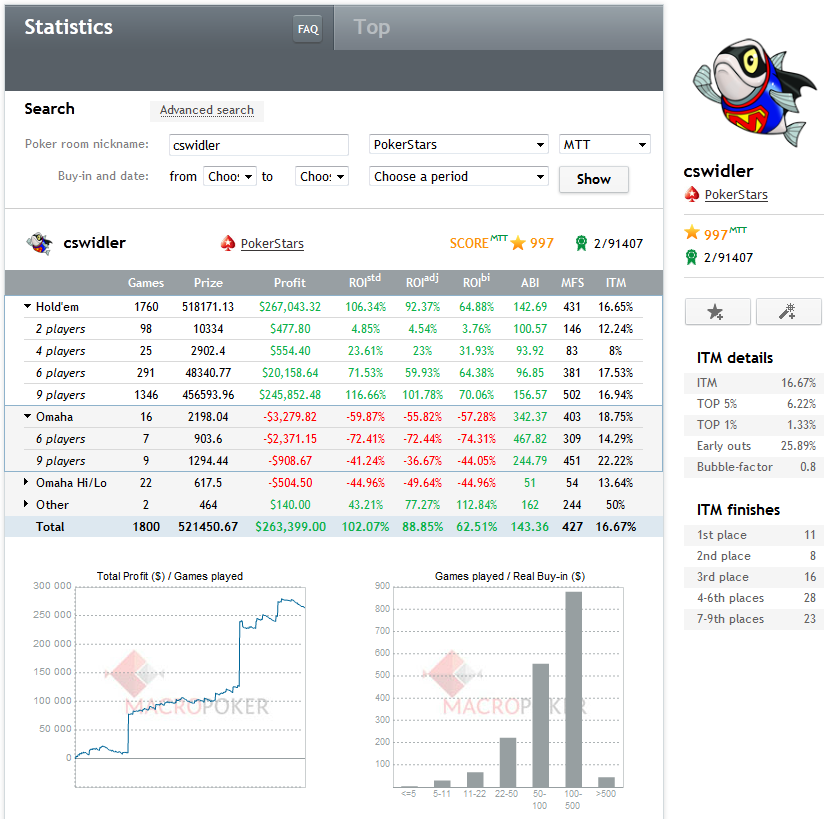This screenshot has height=819, width=832.
Task: Click the magic wand button
Action: pyautogui.click(x=788, y=312)
